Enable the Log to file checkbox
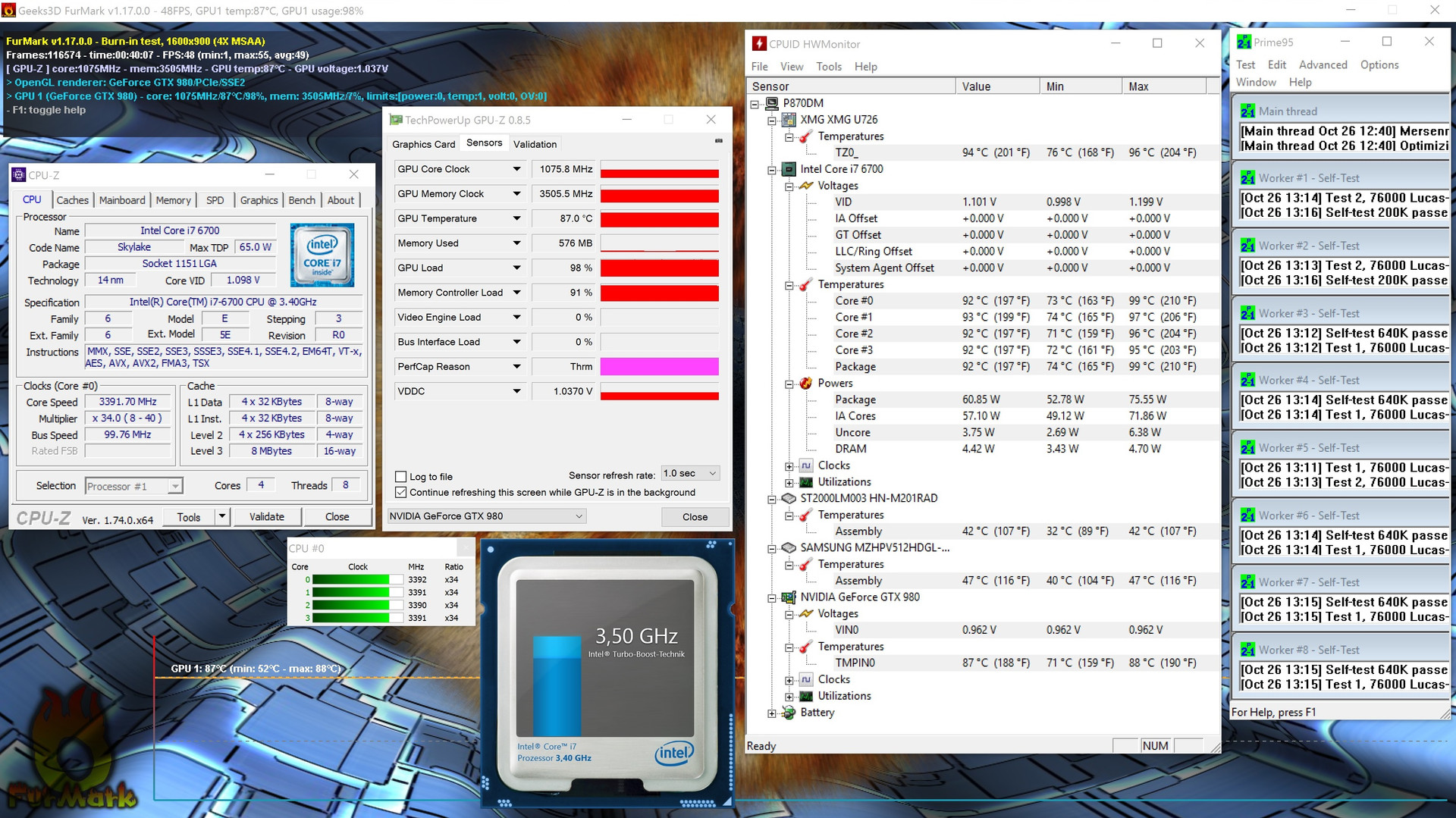The width and height of the screenshot is (1456, 818). pos(400,476)
